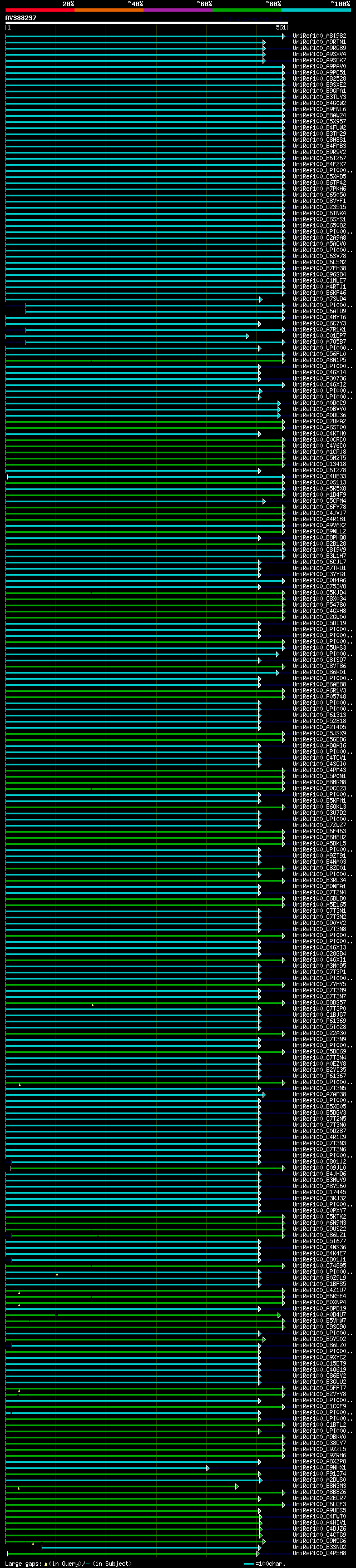This screenshot has height=1568, width=356.
Task: Open UniRef100_B4G0W2 entry
Action: click(319, 103)
